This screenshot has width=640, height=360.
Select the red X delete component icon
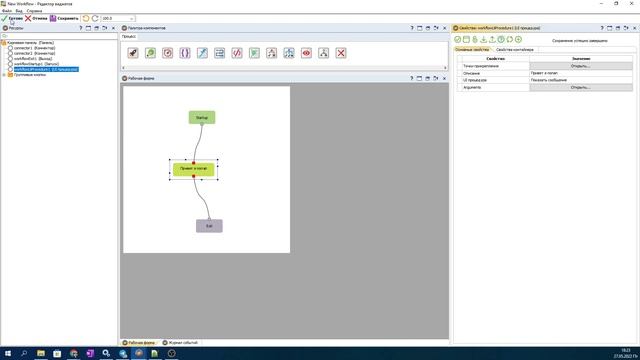point(341,53)
